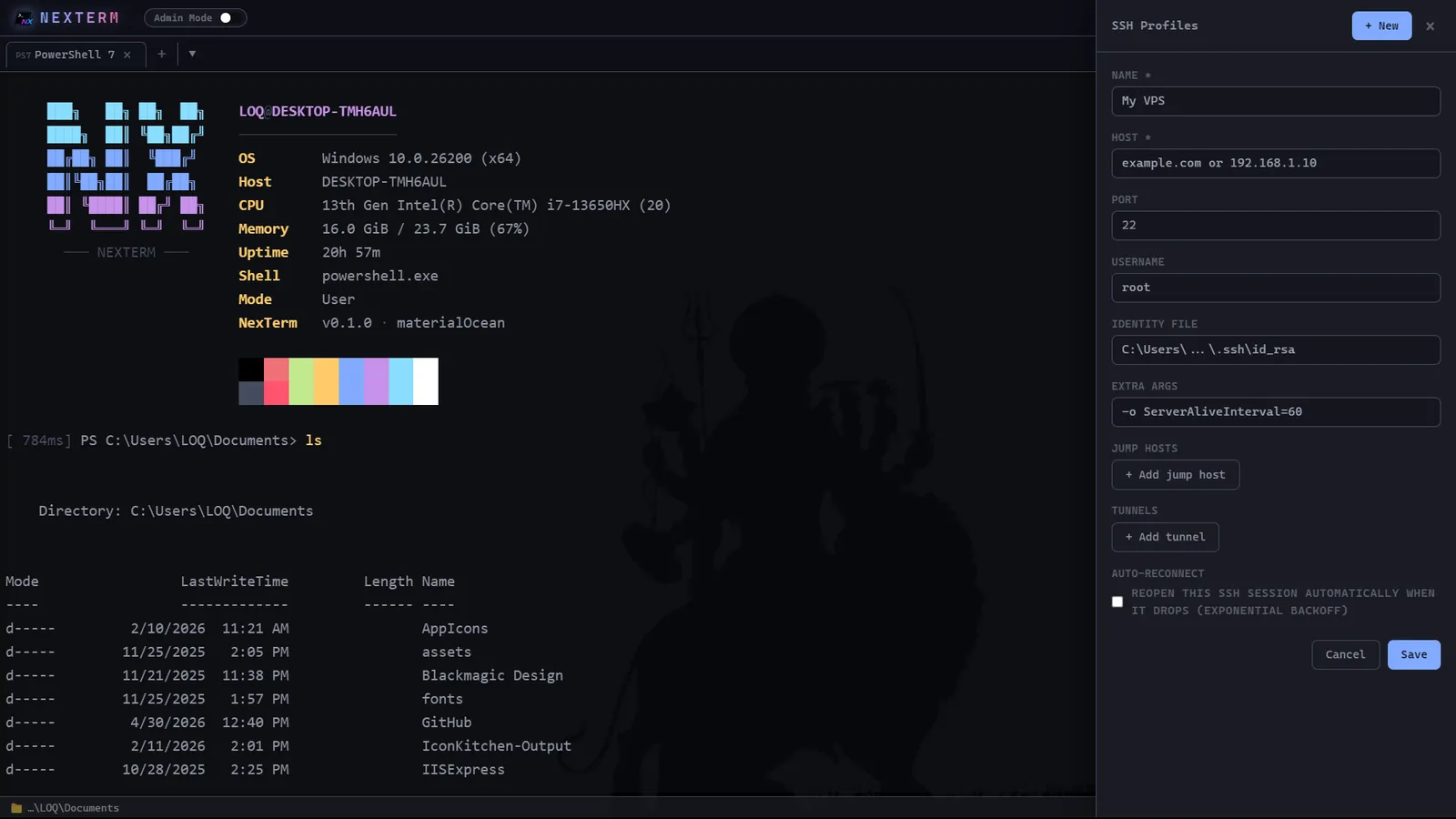This screenshot has height=819, width=1456.
Task: Click the AppIcons directory name
Action: click(454, 629)
